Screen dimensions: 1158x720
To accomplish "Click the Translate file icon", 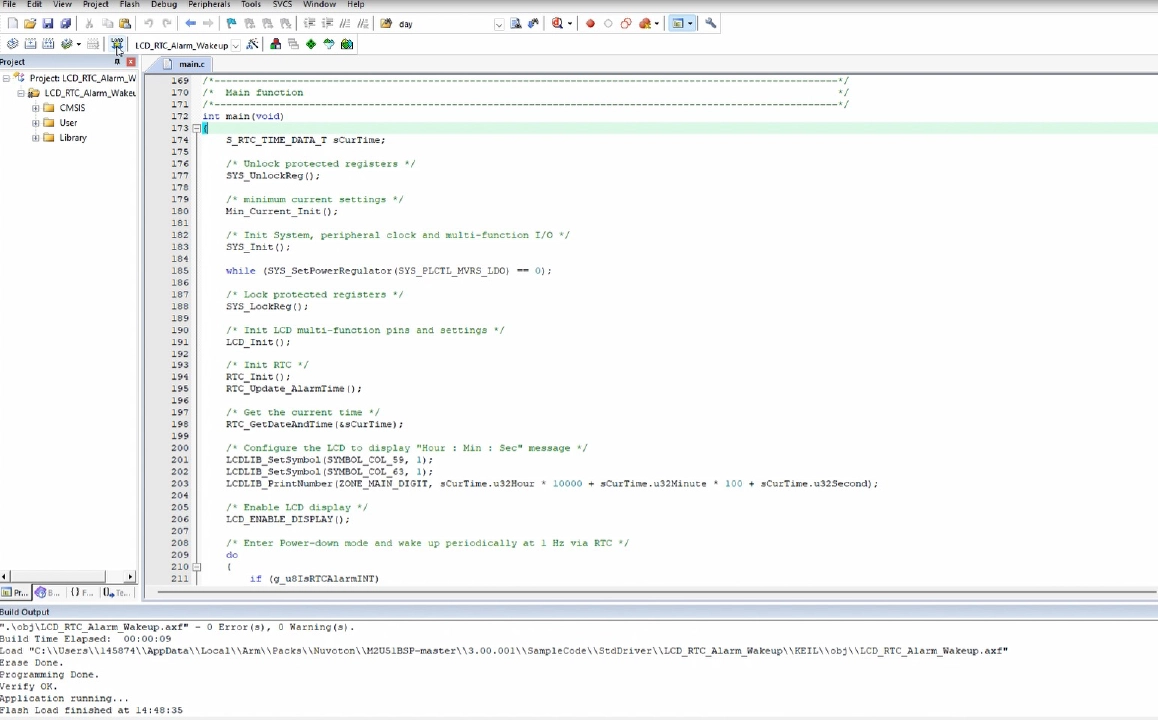I will coord(13,44).
